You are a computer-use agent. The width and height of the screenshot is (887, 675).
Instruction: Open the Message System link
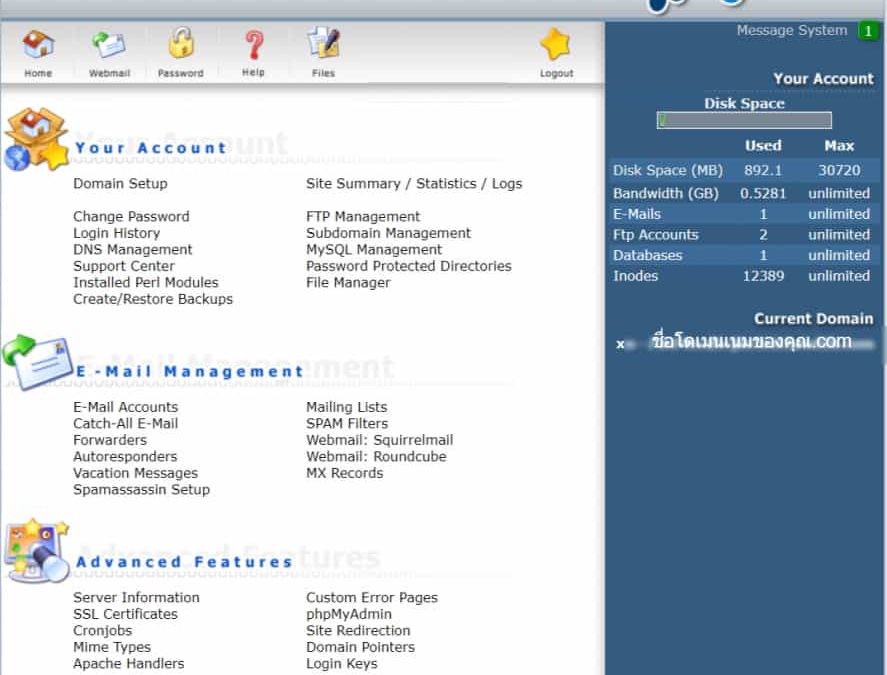tap(791, 31)
